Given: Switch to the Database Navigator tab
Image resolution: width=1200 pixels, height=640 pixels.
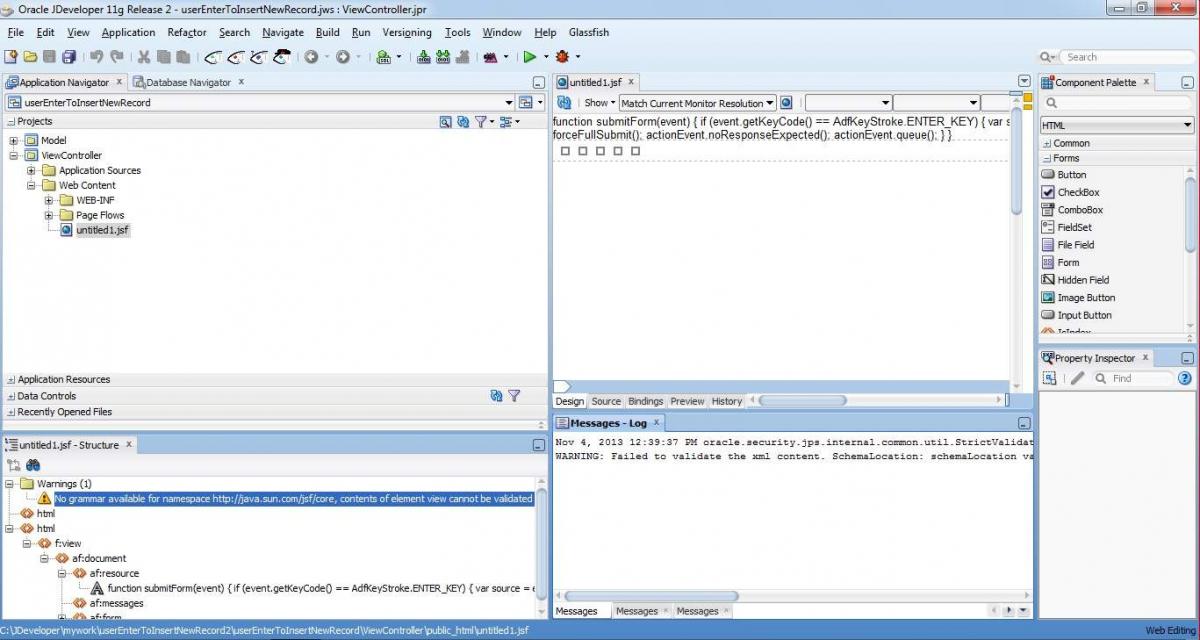Looking at the screenshot, I should [x=188, y=82].
